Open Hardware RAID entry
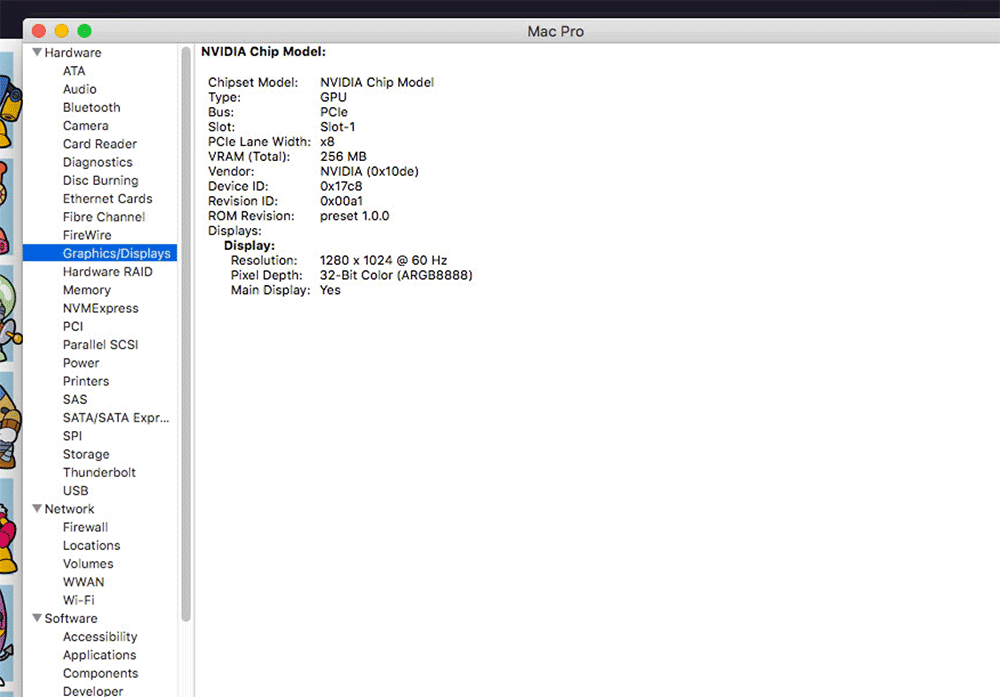 [107, 272]
